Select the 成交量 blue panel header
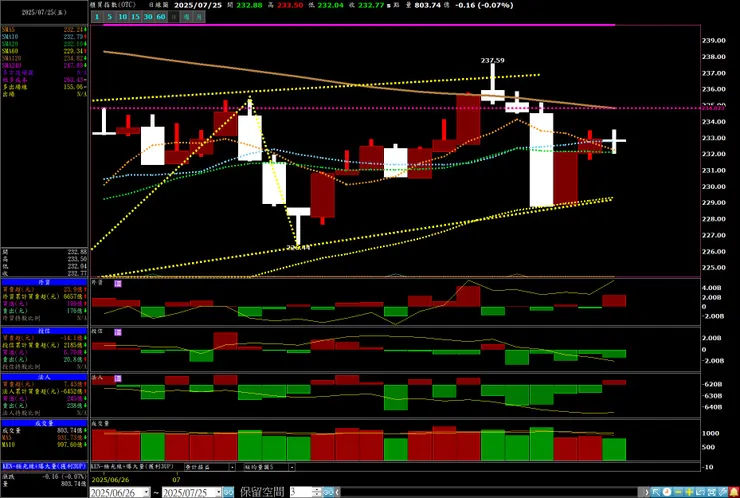Screen dimensions: 740x498 tap(44, 423)
